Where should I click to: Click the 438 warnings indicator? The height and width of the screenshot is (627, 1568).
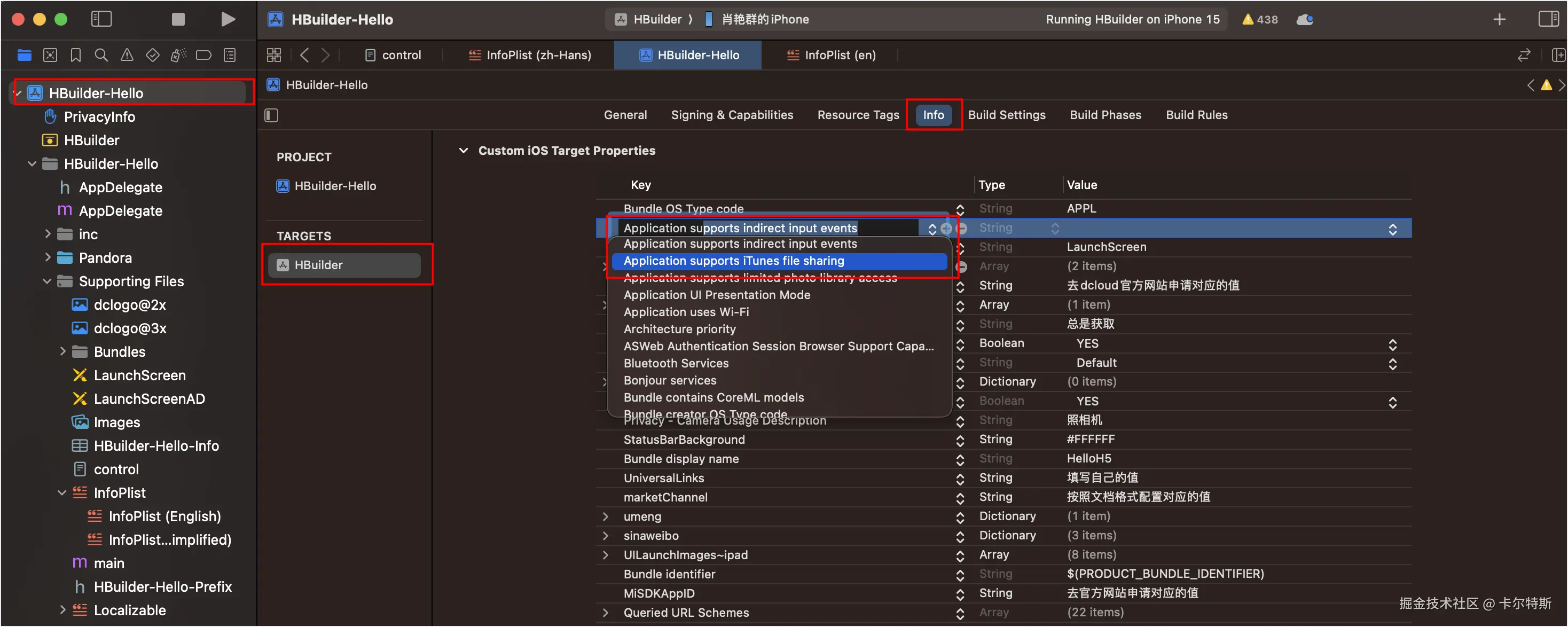pyautogui.click(x=1260, y=19)
